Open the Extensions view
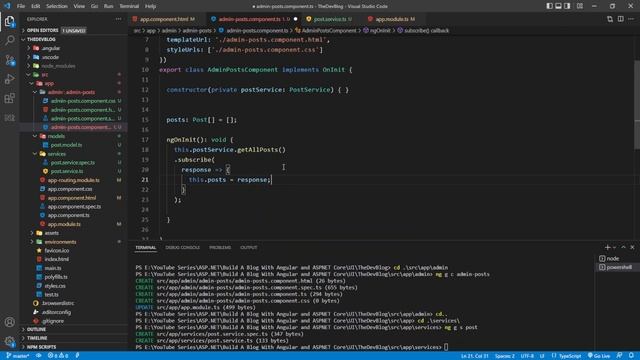 (9, 98)
